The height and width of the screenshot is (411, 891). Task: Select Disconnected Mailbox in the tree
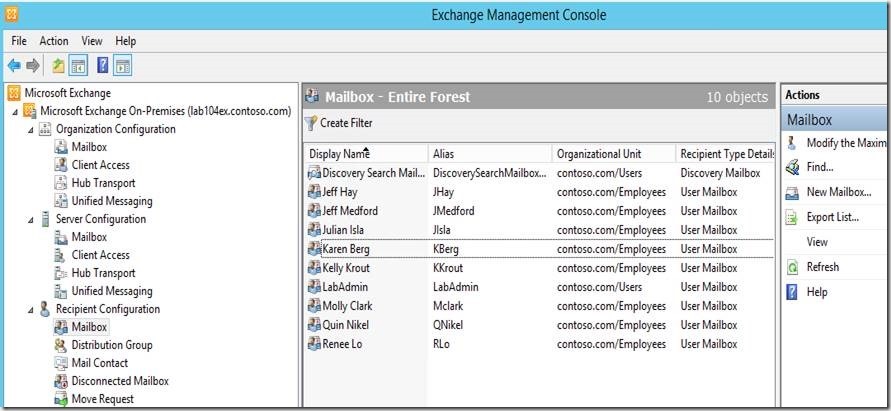[x=119, y=381]
